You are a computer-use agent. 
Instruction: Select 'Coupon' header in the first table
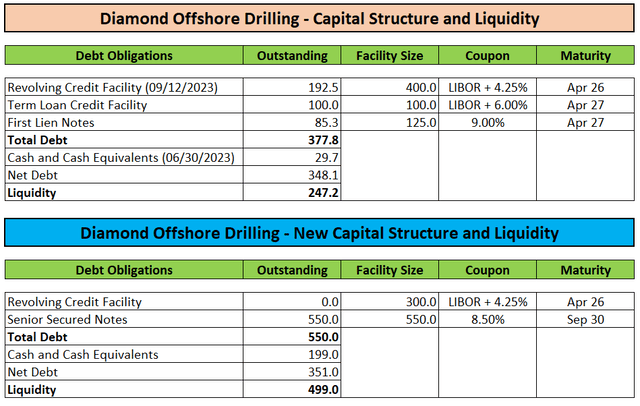487,55
